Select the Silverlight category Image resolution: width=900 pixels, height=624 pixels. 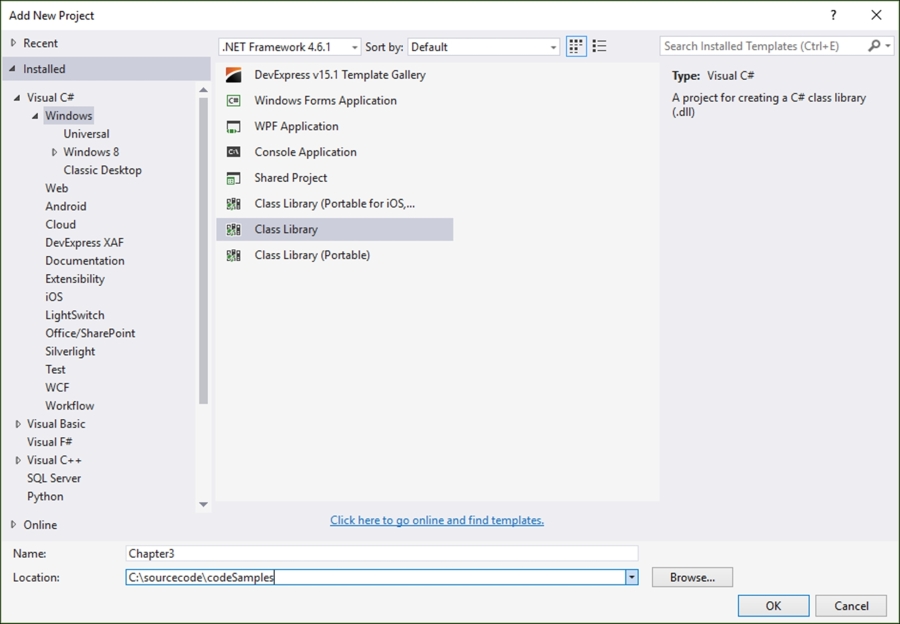(x=70, y=351)
